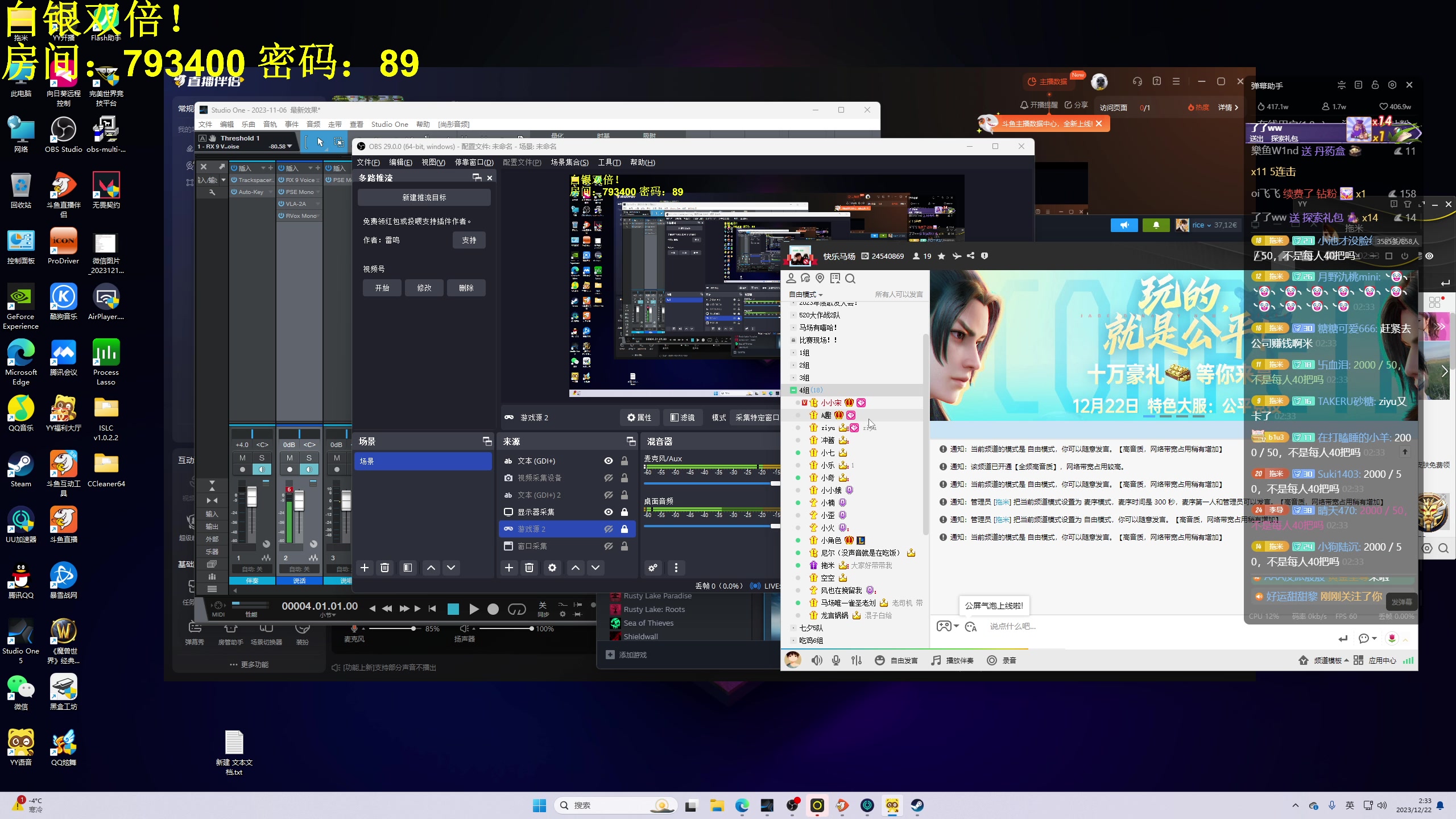Move selected OBS source up

(x=576, y=568)
